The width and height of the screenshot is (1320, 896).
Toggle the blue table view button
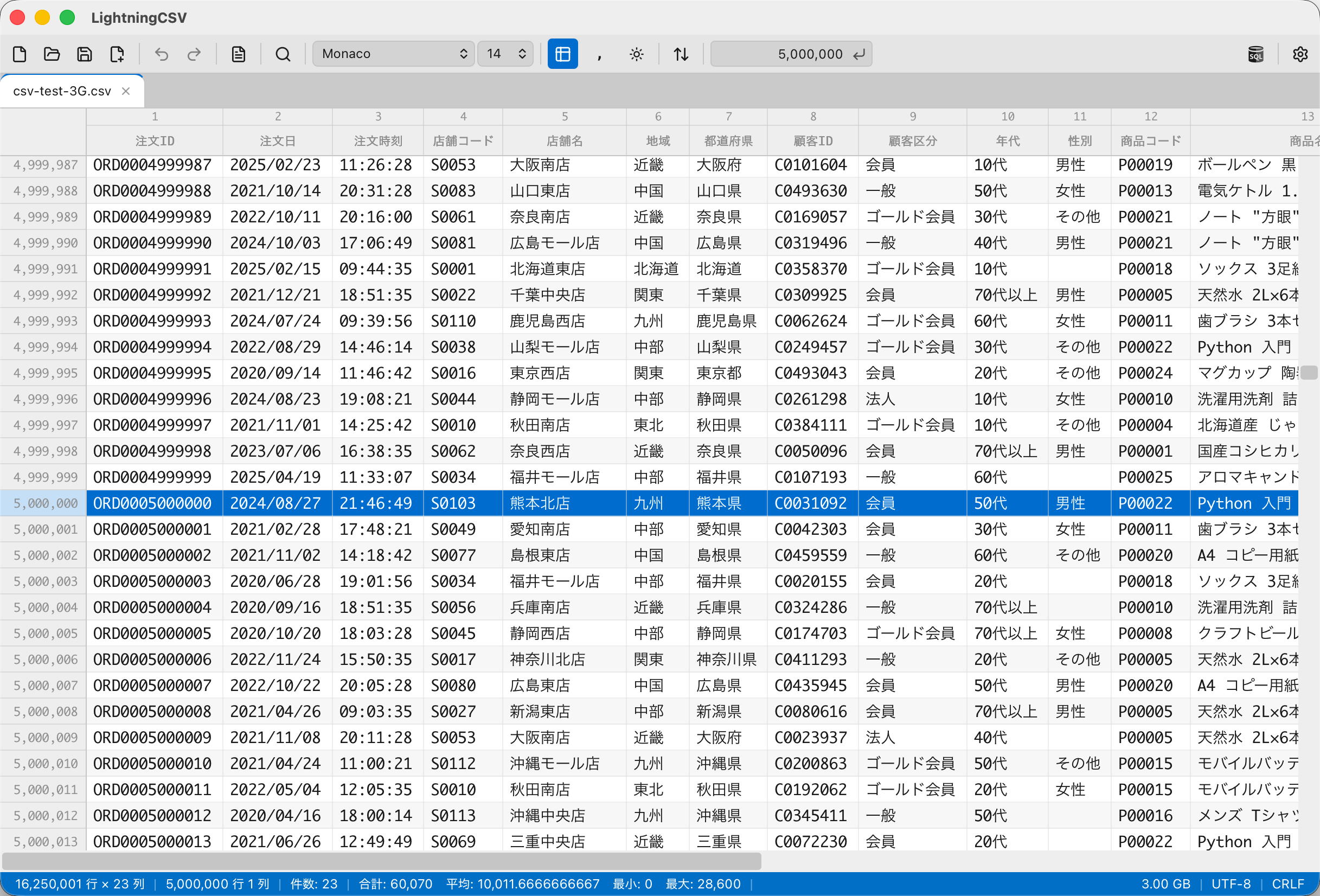[x=562, y=54]
